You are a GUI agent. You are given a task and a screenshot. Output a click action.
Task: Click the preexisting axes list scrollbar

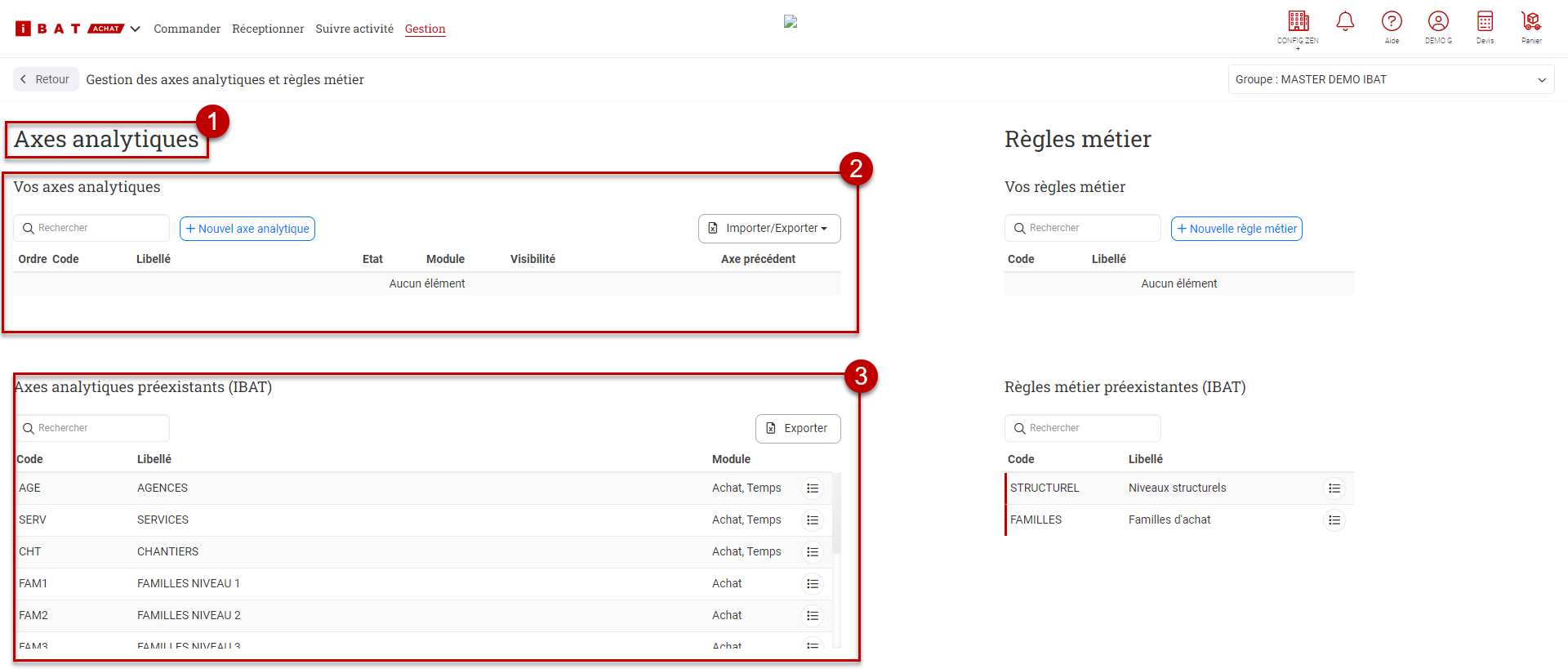click(x=836, y=515)
